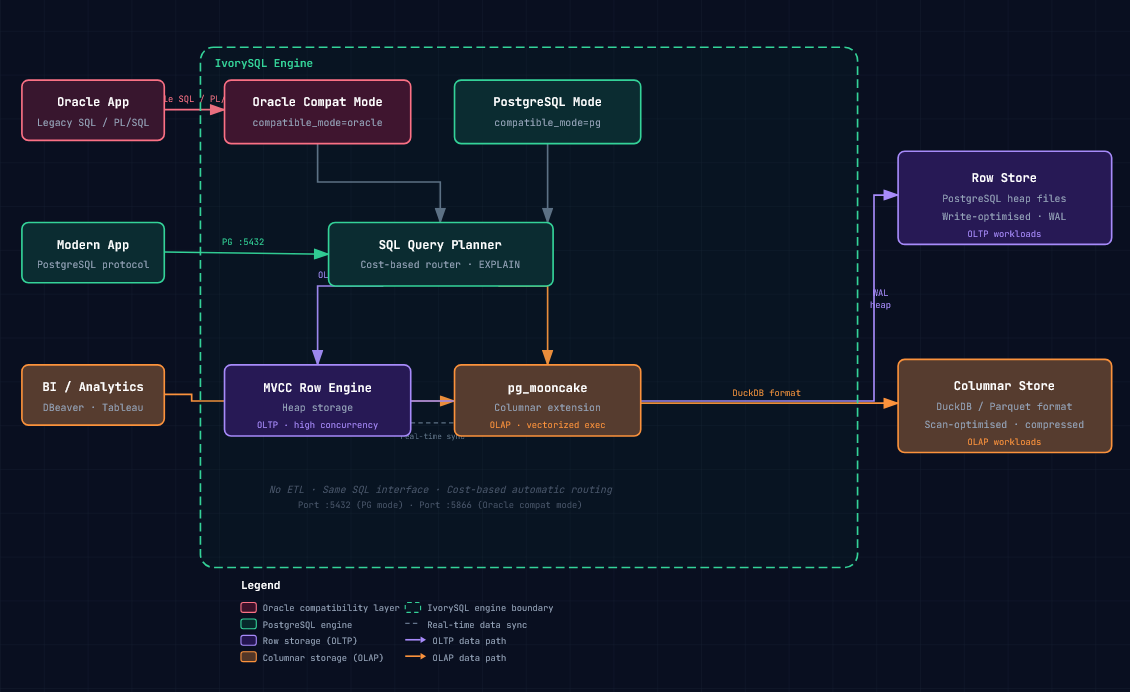The width and height of the screenshot is (1130, 692).
Task: Click 'DuckDB / Parquet format' text
Action: pyautogui.click(x=1005, y=407)
